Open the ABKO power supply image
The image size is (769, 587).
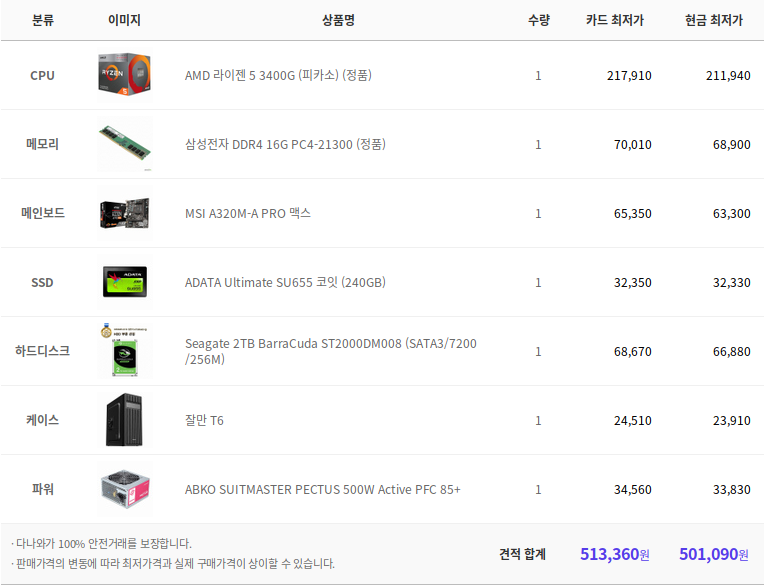pos(125,489)
